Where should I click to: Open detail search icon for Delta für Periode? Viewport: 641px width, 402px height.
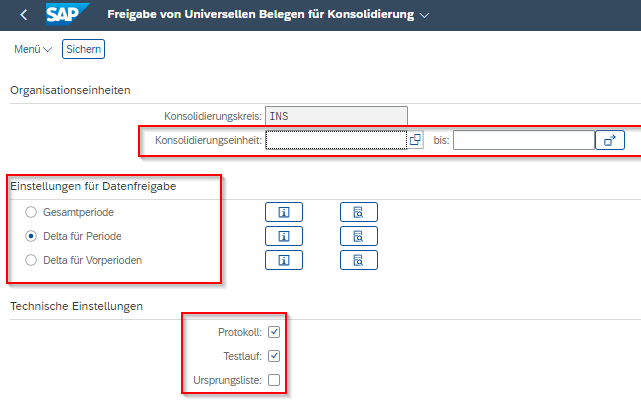click(358, 236)
